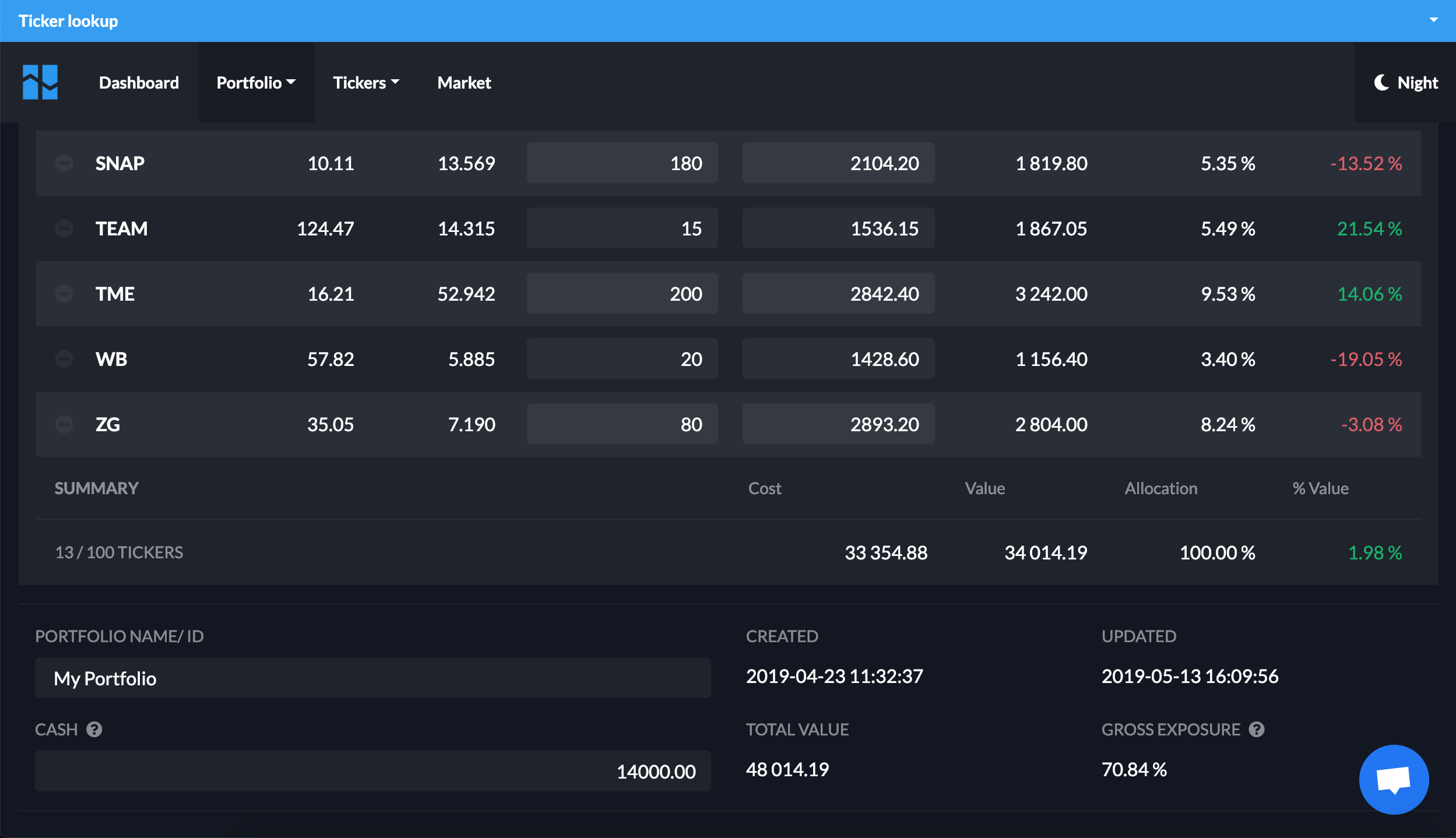This screenshot has width=1456, height=838.
Task: Click help icon next to CASH
Action: pos(94,730)
